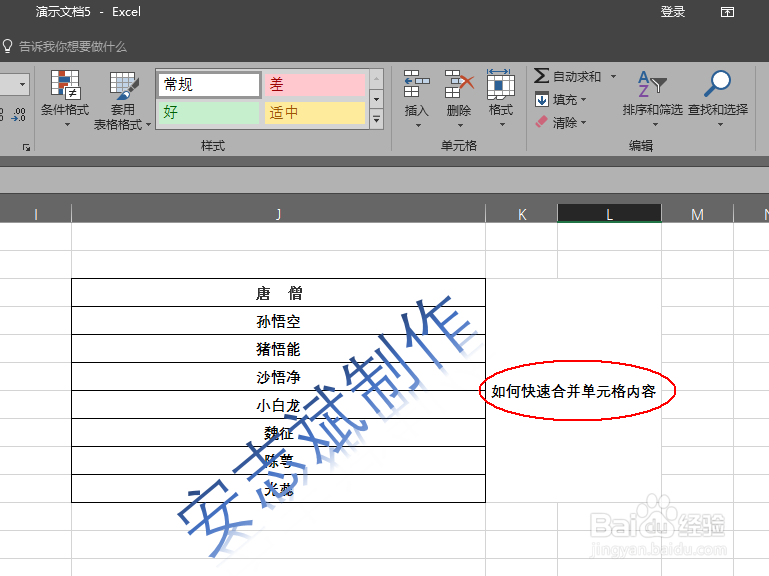Click the Delete cells icon (删除)

pos(459,84)
